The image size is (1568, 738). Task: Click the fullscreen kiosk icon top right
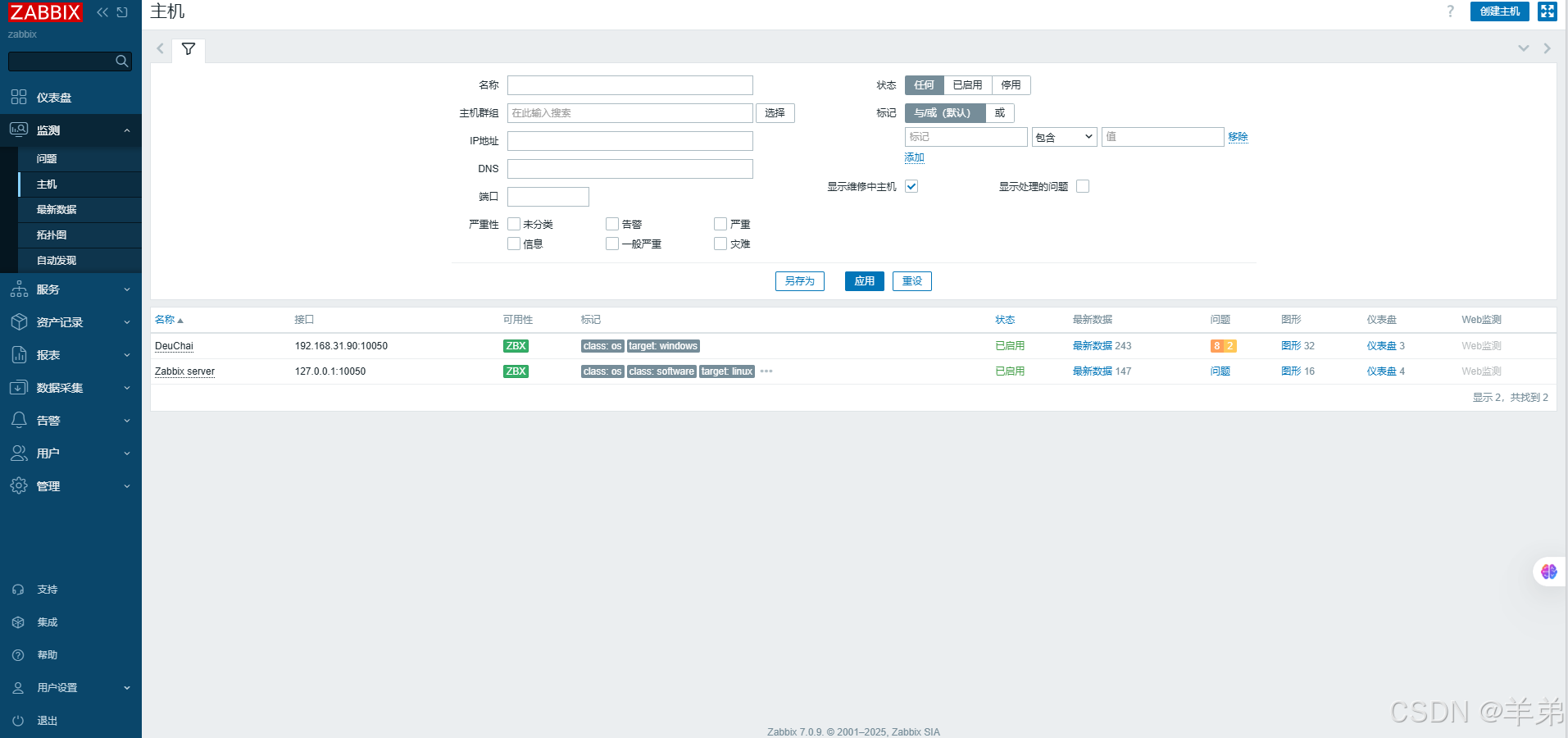[x=1546, y=11]
